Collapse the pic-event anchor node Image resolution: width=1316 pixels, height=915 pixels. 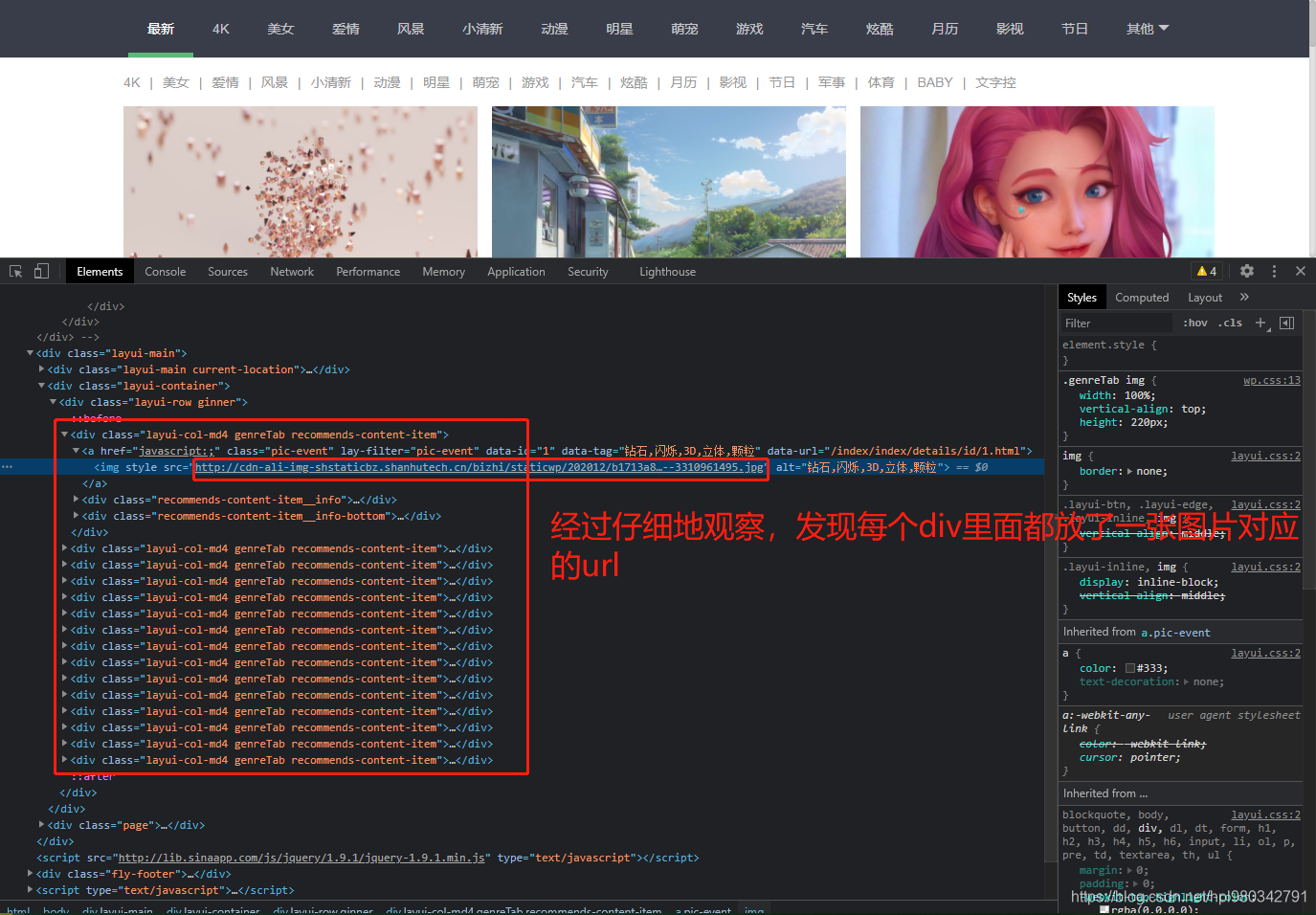77,451
